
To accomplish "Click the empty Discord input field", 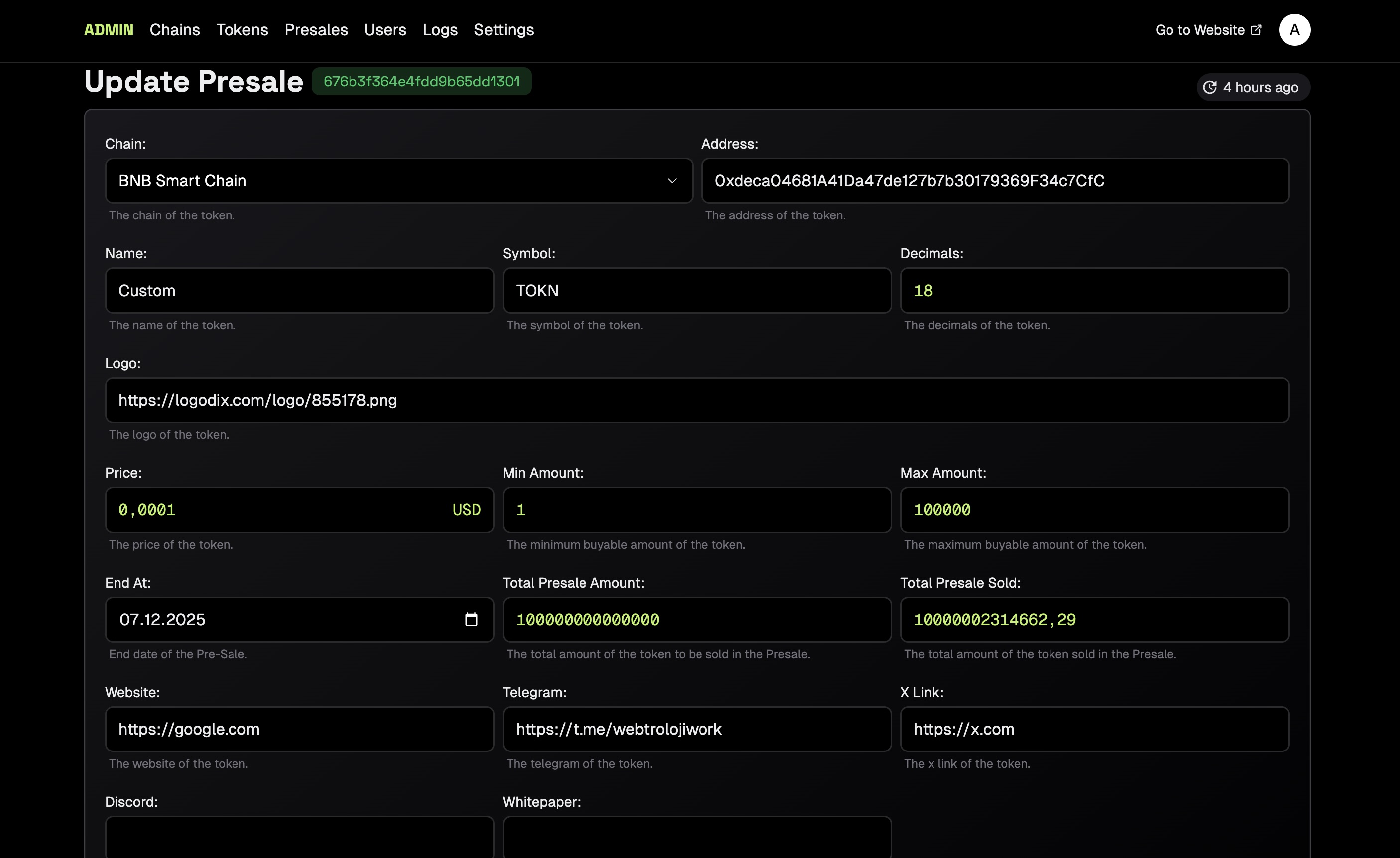I will [299, 837].
